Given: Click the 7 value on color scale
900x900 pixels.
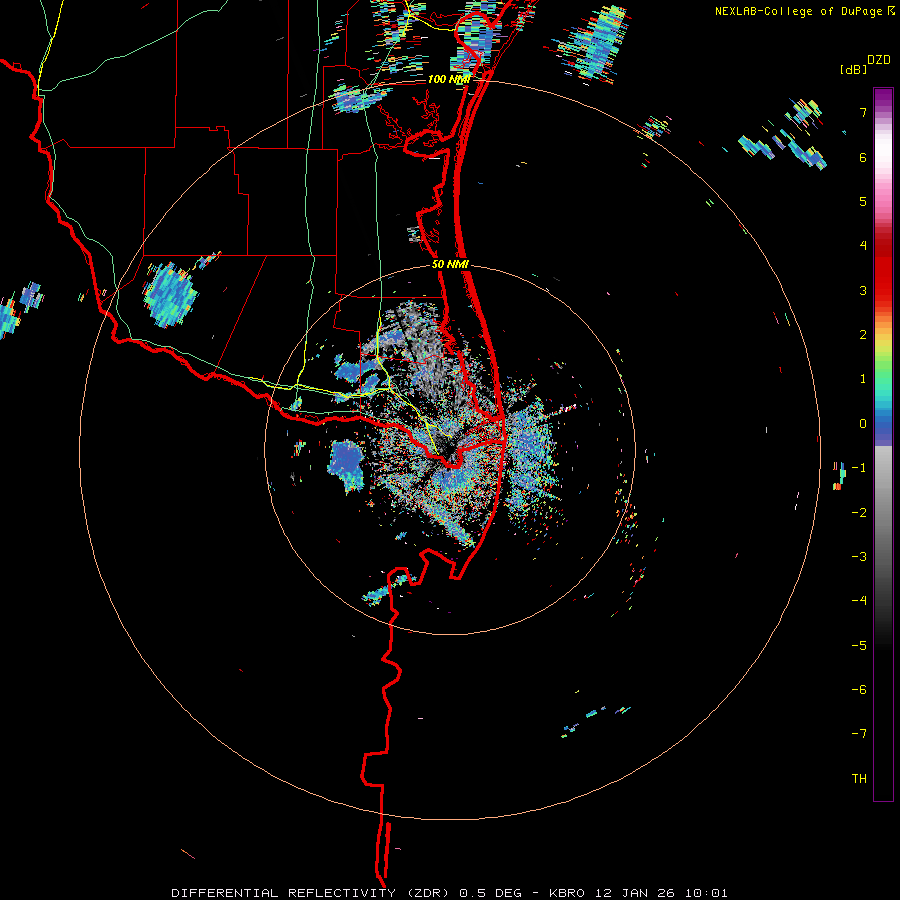Looking at the screenshot, I should click(863, 112).
